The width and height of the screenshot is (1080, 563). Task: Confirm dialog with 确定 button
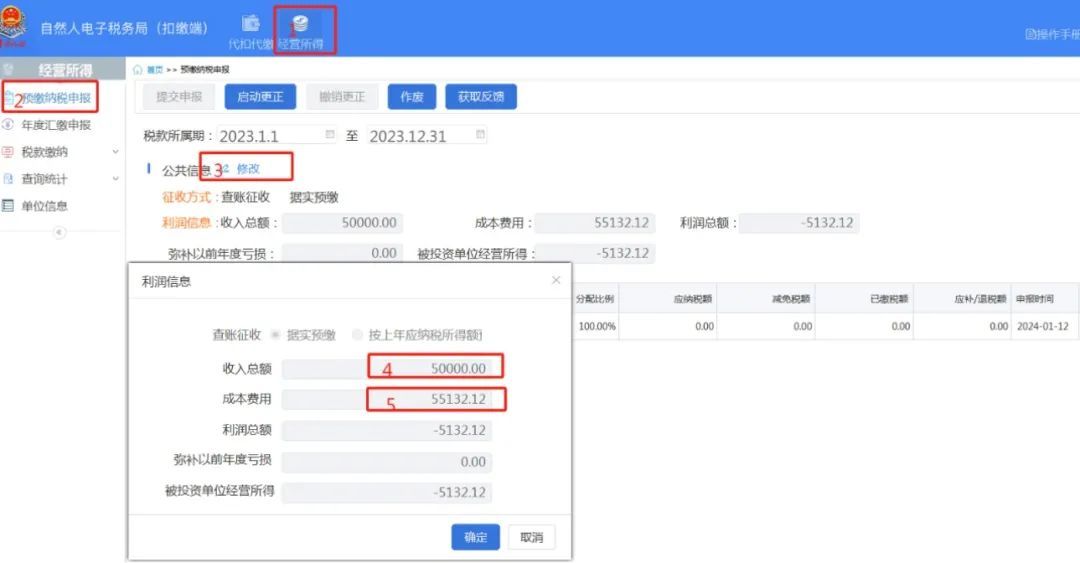475,537
